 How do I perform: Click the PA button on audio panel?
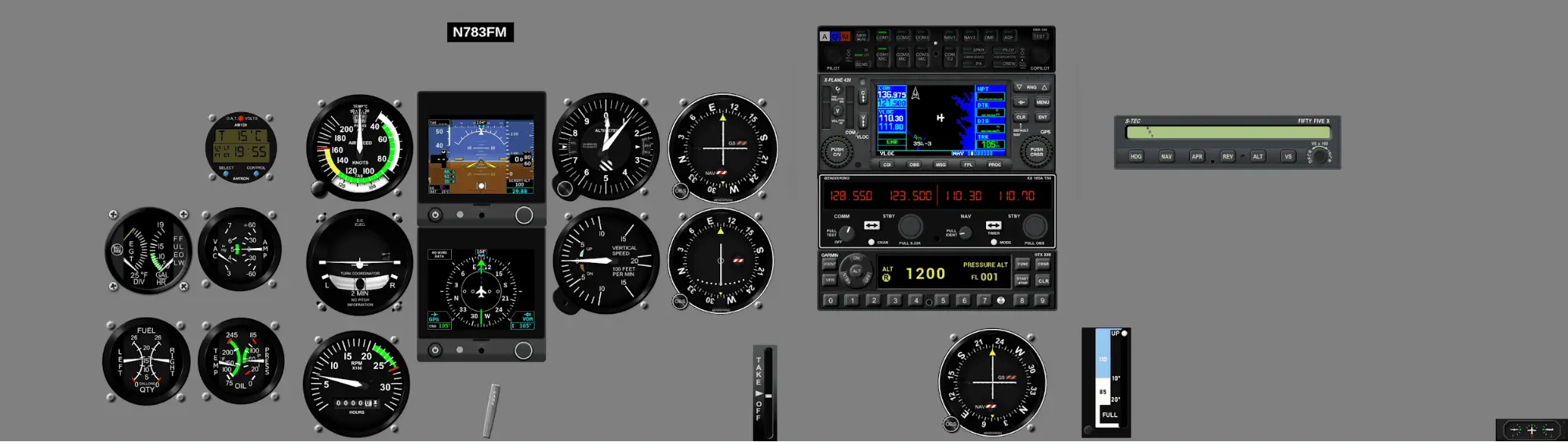974,64
